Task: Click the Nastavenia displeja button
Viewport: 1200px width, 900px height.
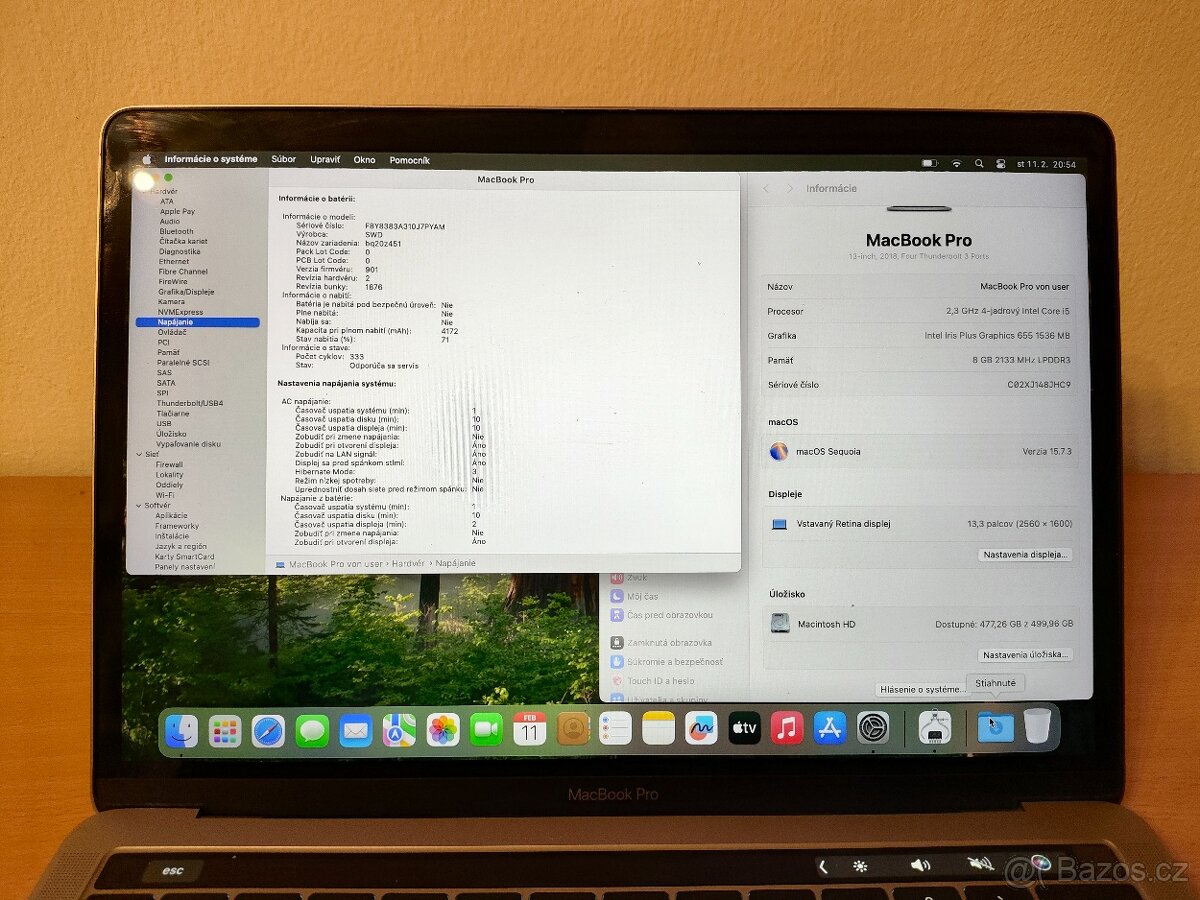Action: (1025, 554)
